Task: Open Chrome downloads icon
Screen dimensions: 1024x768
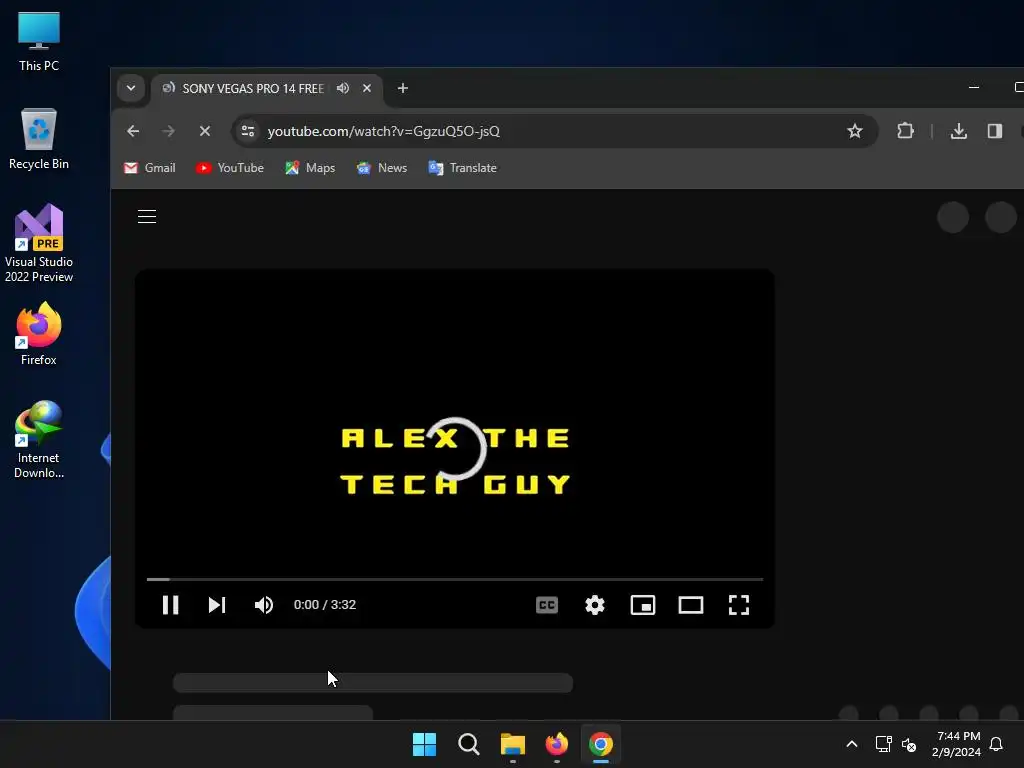Action: click(x=959, y=131)
